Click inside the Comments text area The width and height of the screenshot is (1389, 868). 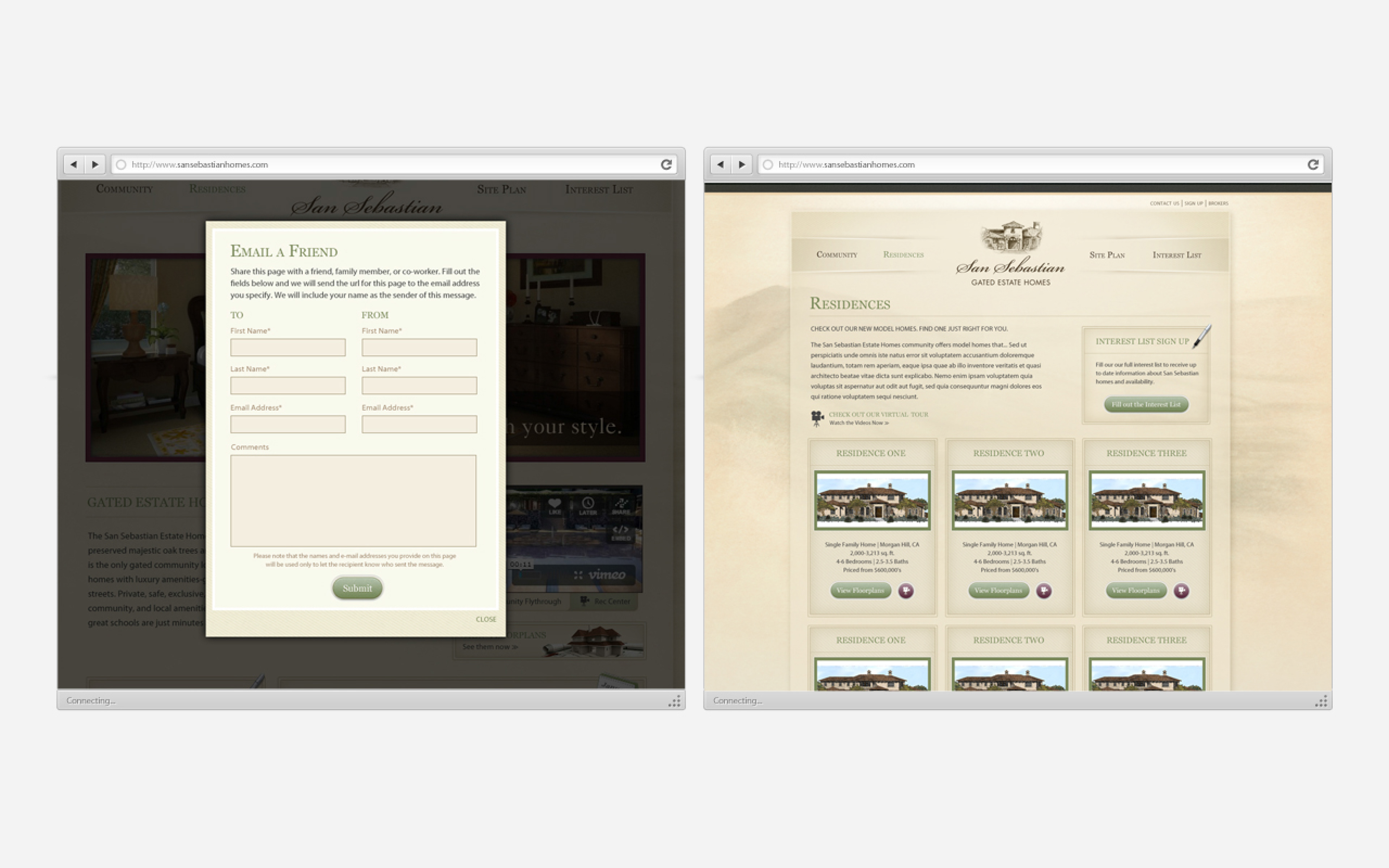point(353,501)
